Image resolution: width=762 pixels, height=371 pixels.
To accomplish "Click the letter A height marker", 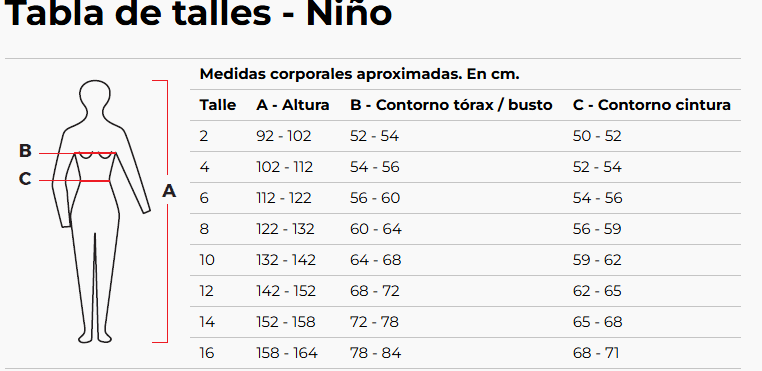I will coord(169,191).
